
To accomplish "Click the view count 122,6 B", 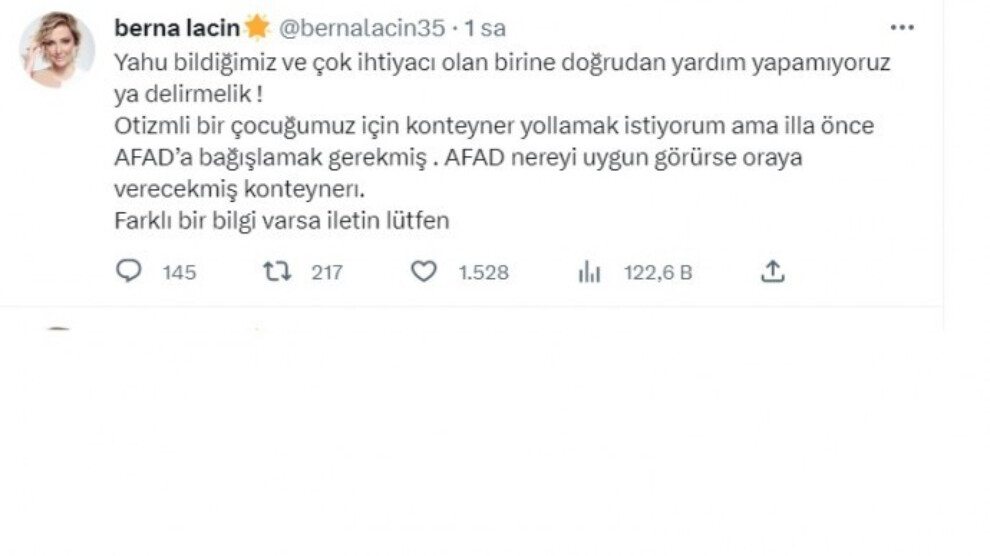I will (658, 272).
